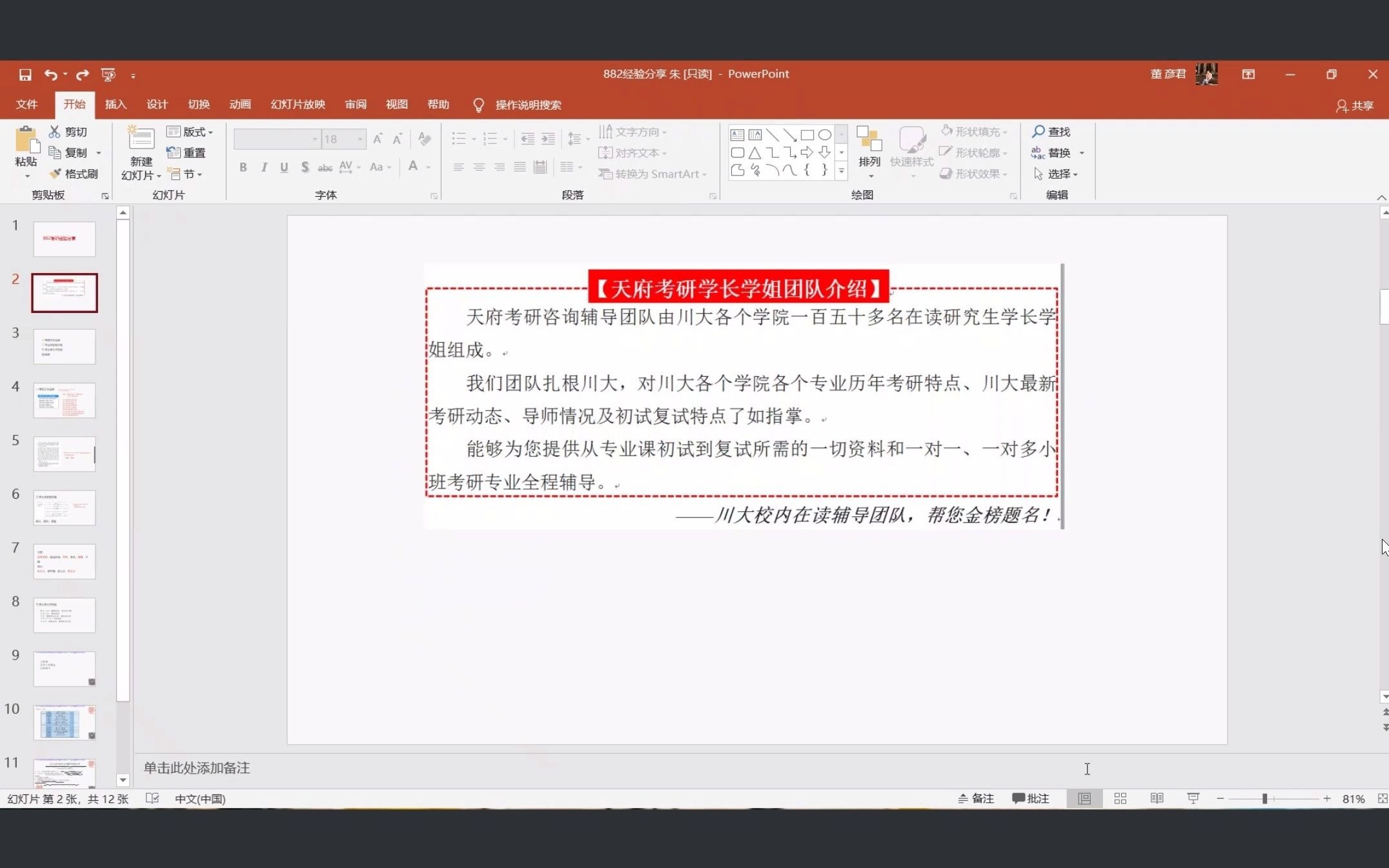Expand the shapes gallery more arrow

click(841, 171)
